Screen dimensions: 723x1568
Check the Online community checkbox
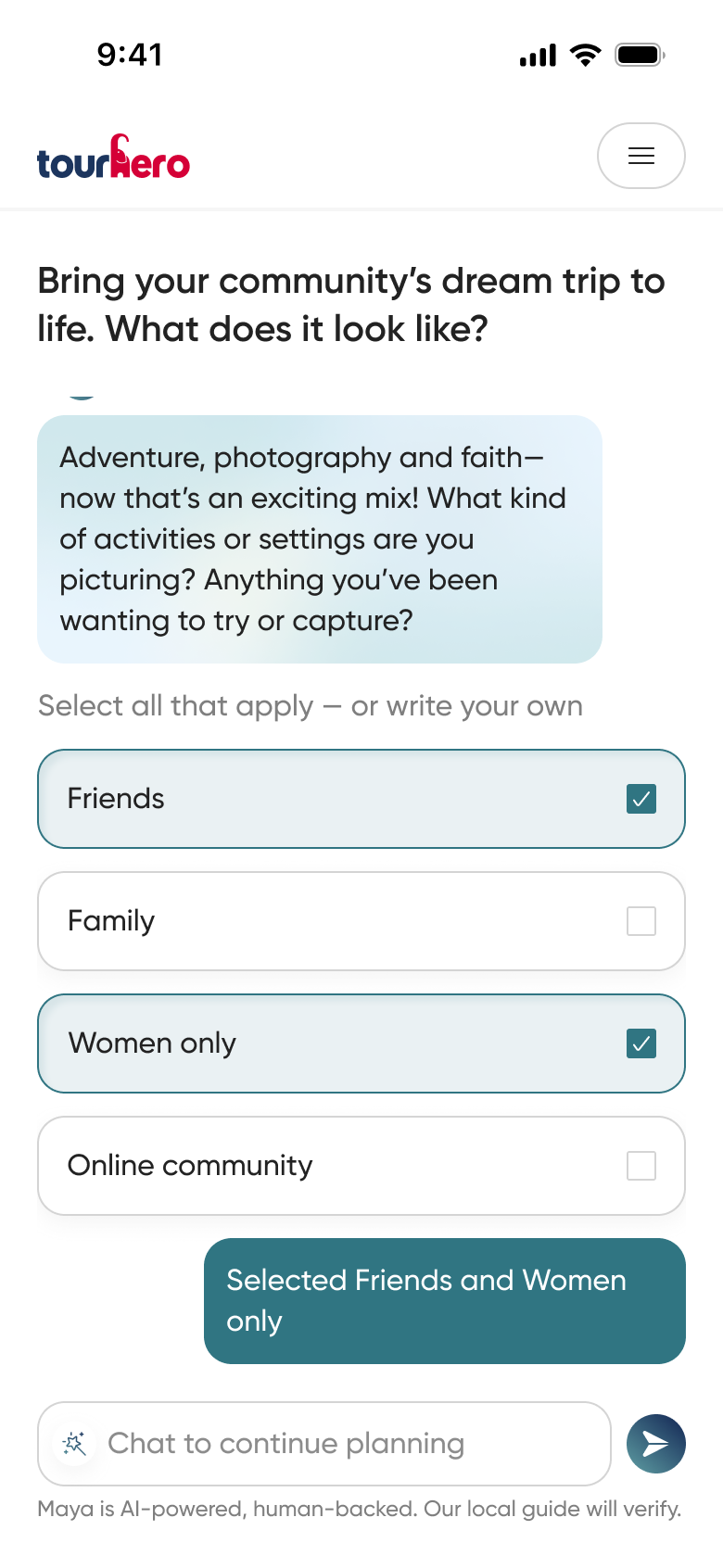pos(641,1166)
